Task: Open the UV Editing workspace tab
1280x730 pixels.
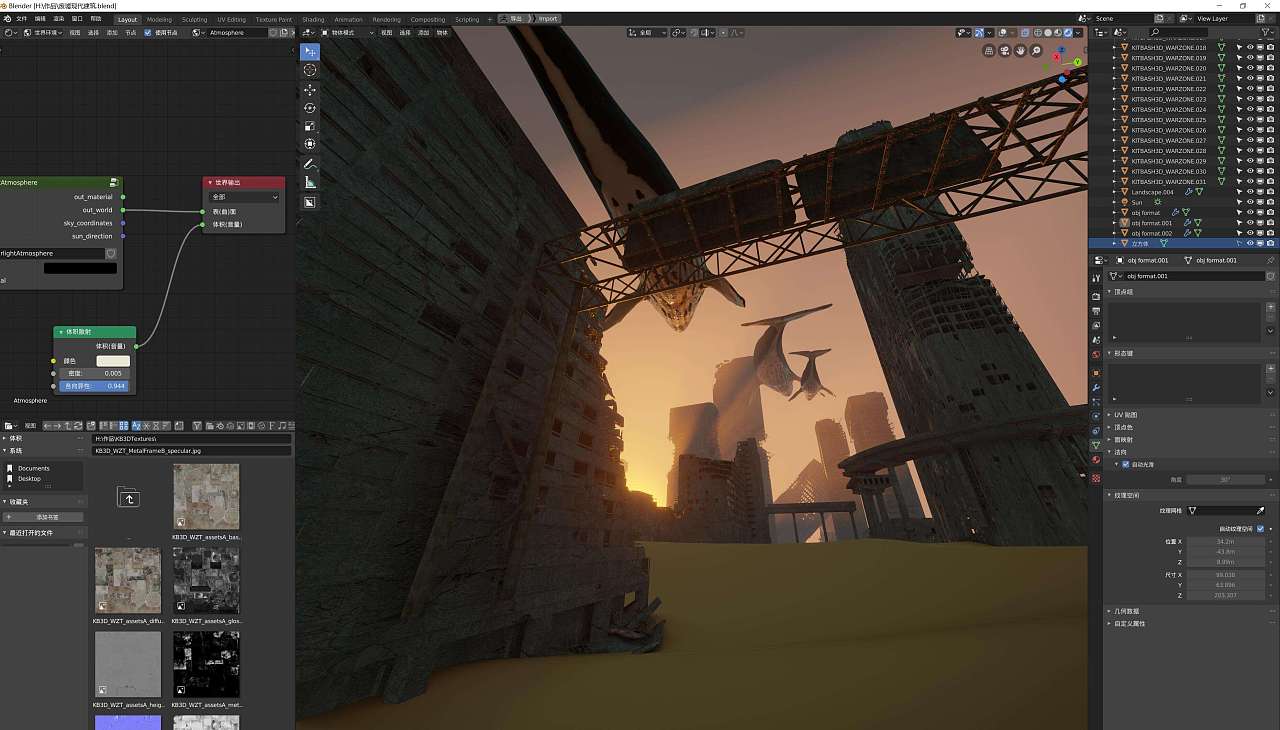Action: 231,19
